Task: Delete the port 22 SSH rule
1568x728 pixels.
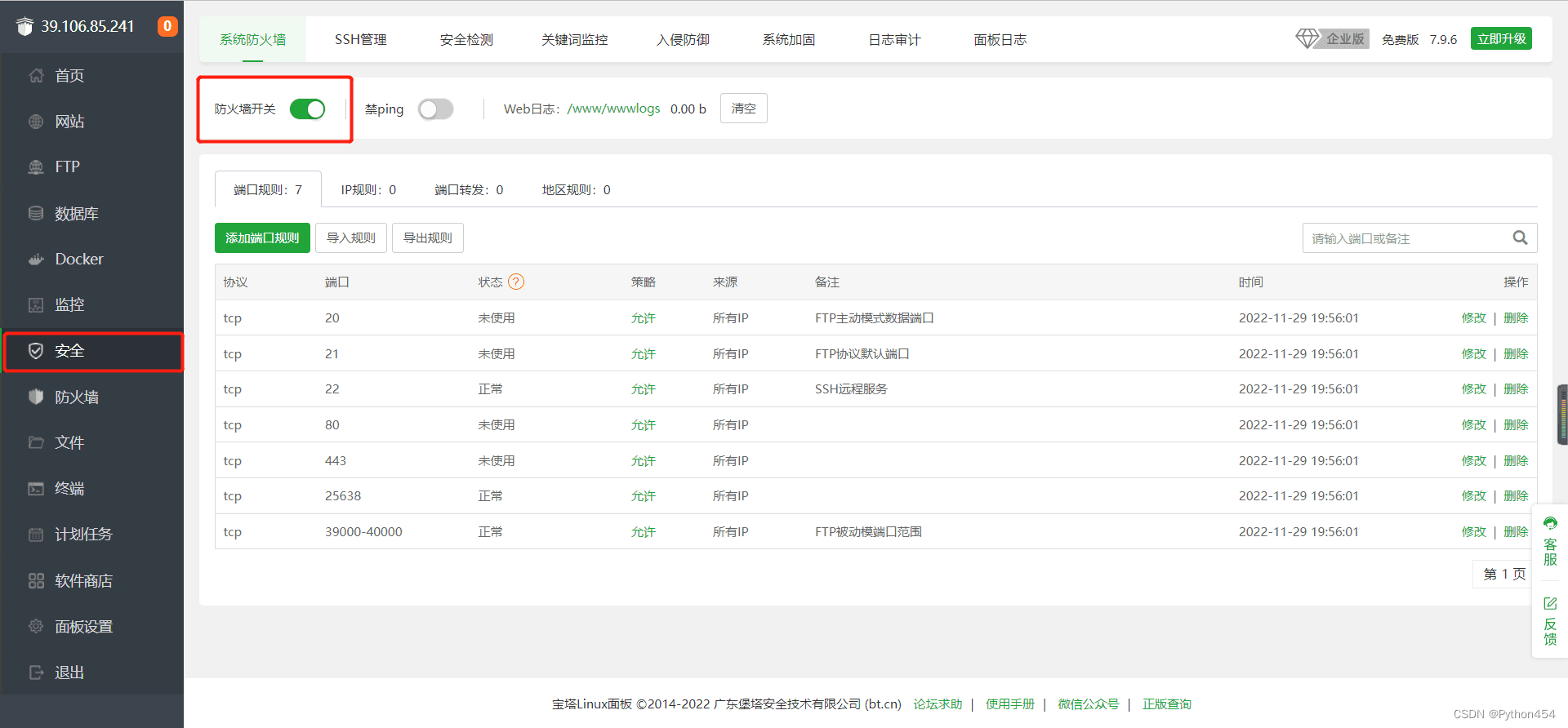Action: point(1516,389)
